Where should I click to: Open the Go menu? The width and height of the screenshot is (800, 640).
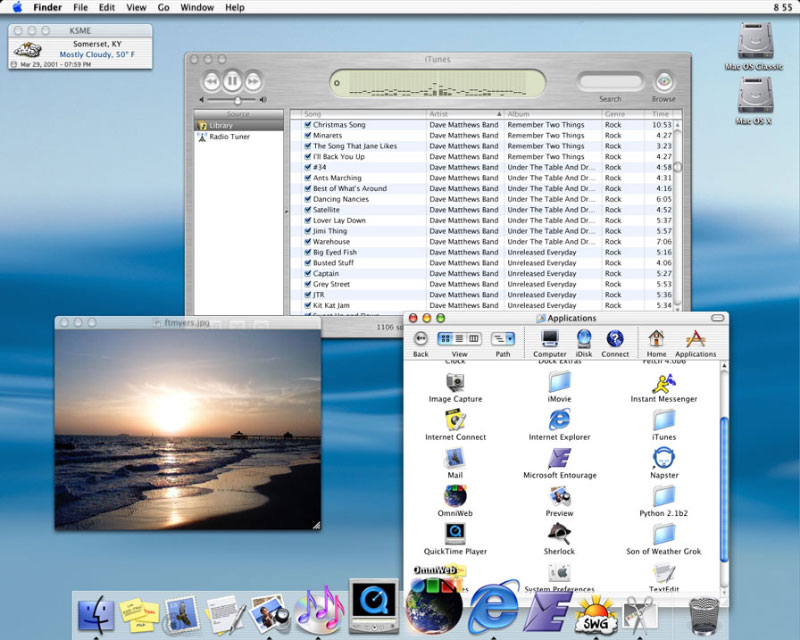pos(163,7)
